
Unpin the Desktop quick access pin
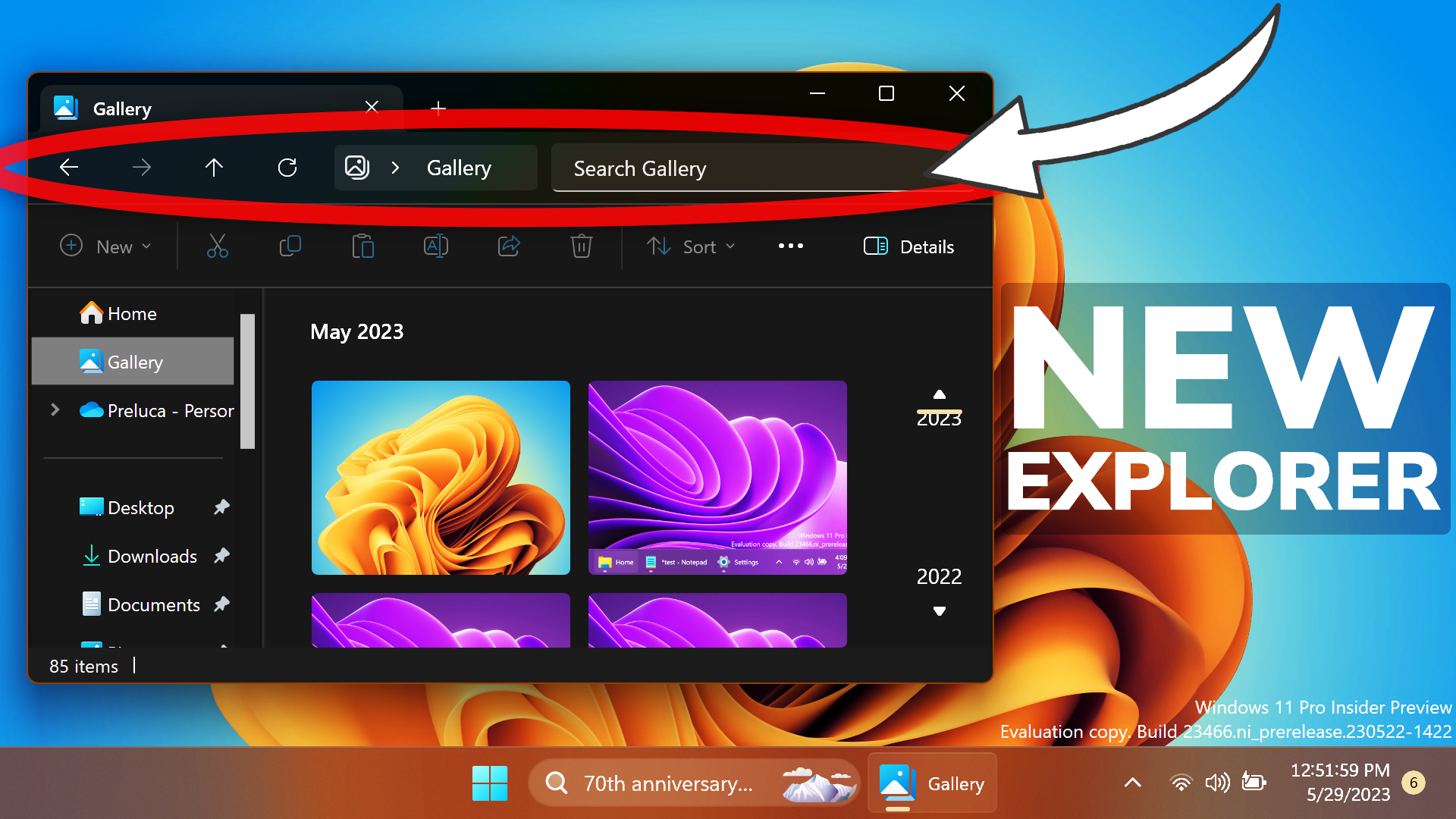221,507
